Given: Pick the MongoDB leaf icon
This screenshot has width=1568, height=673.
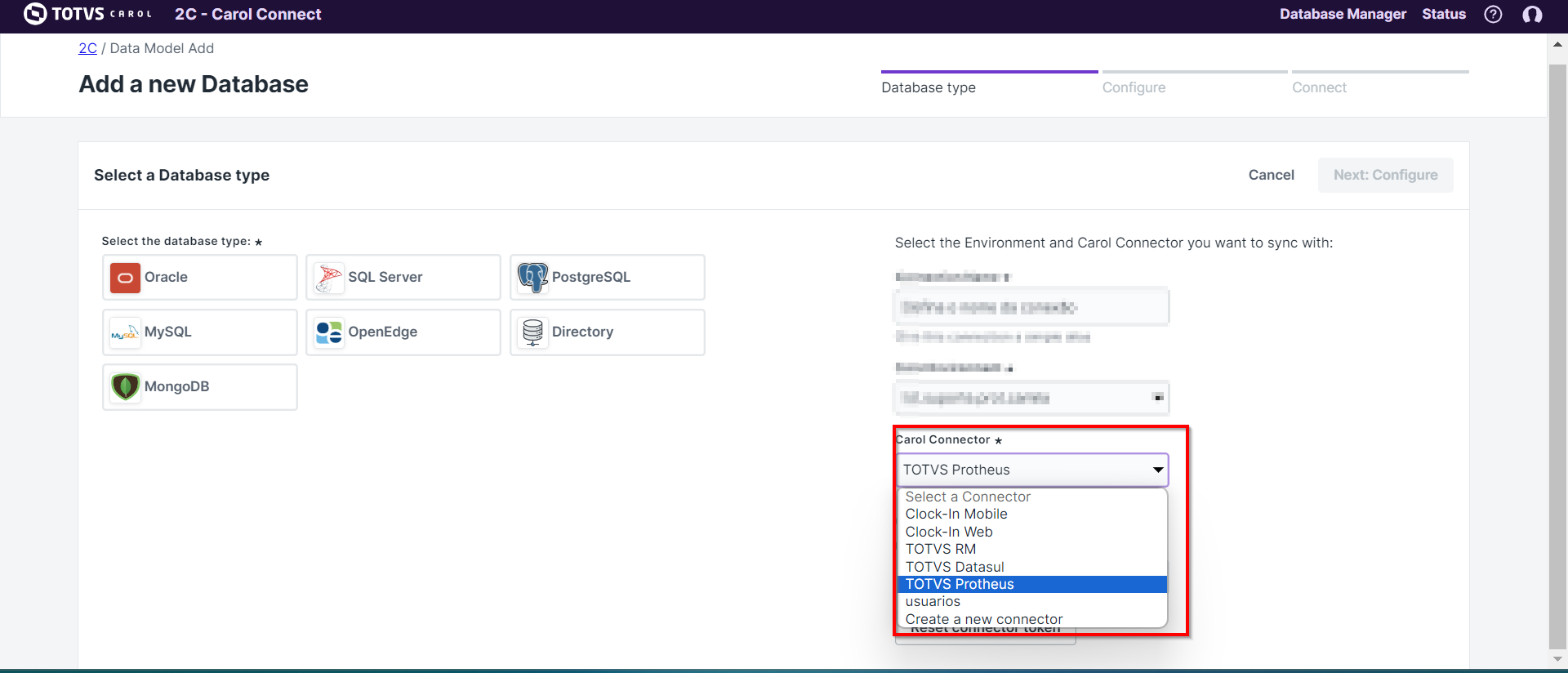Looking at the screenshot, I should pyautogui.click(x=125, y=387).
